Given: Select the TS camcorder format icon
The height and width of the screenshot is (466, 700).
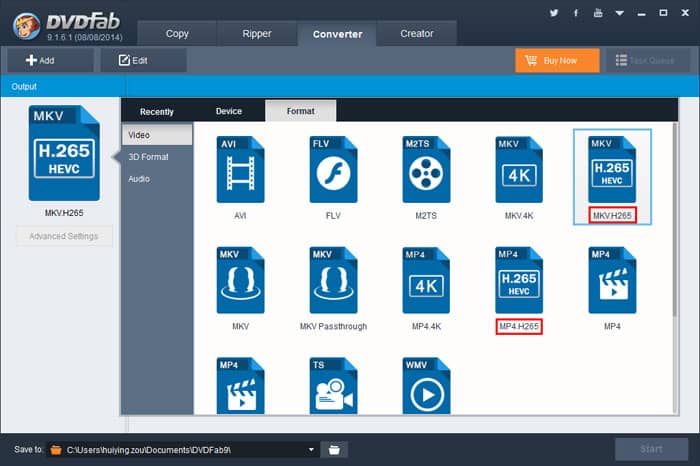Looking at the screenshot, I should click(333, 386).
